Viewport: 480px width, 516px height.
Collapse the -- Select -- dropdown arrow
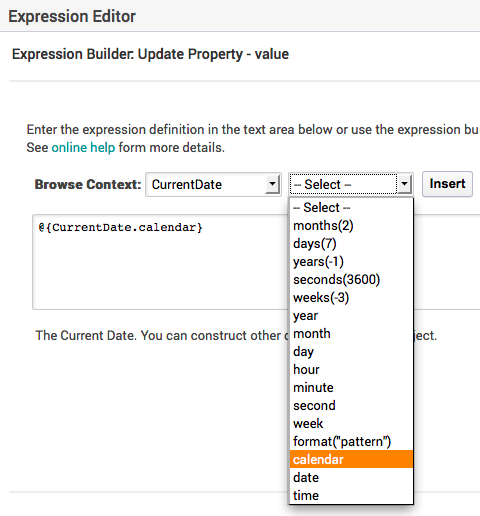[x=404, y=184]
